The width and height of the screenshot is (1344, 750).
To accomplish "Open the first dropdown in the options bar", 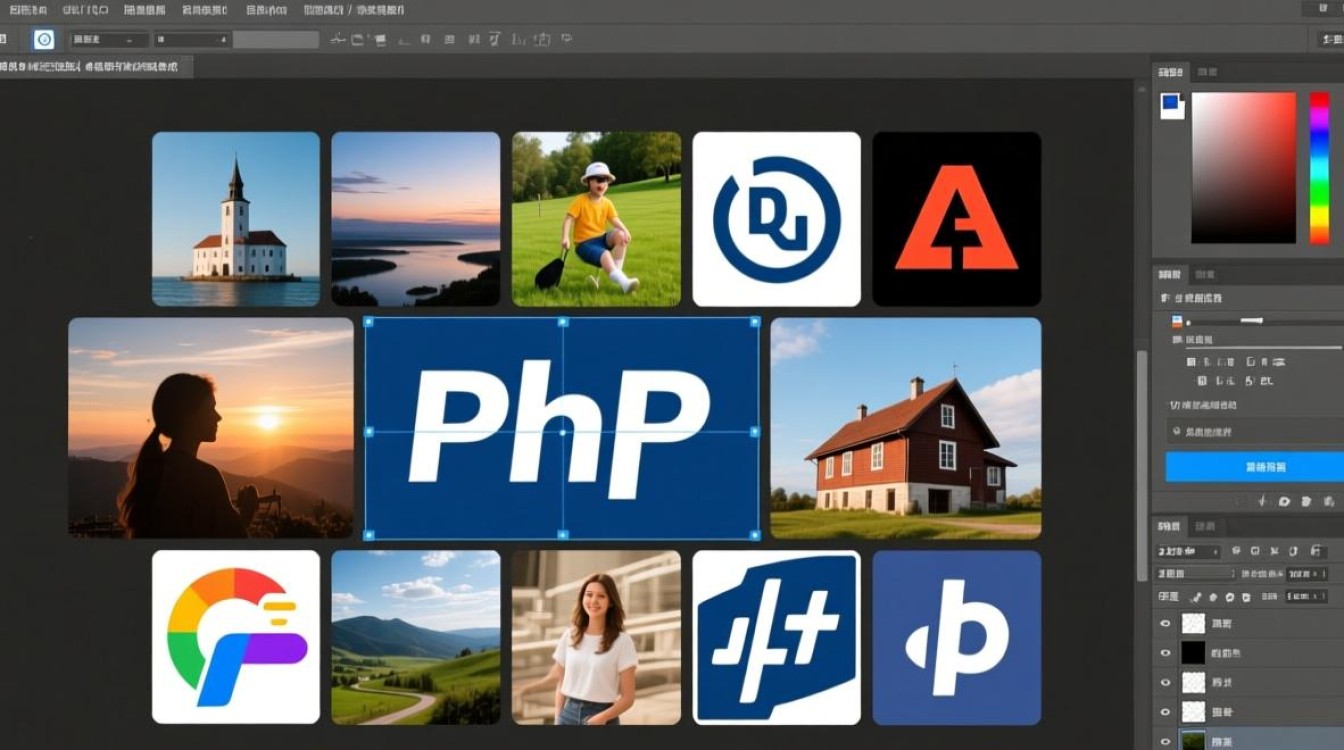I will (110, 40).
